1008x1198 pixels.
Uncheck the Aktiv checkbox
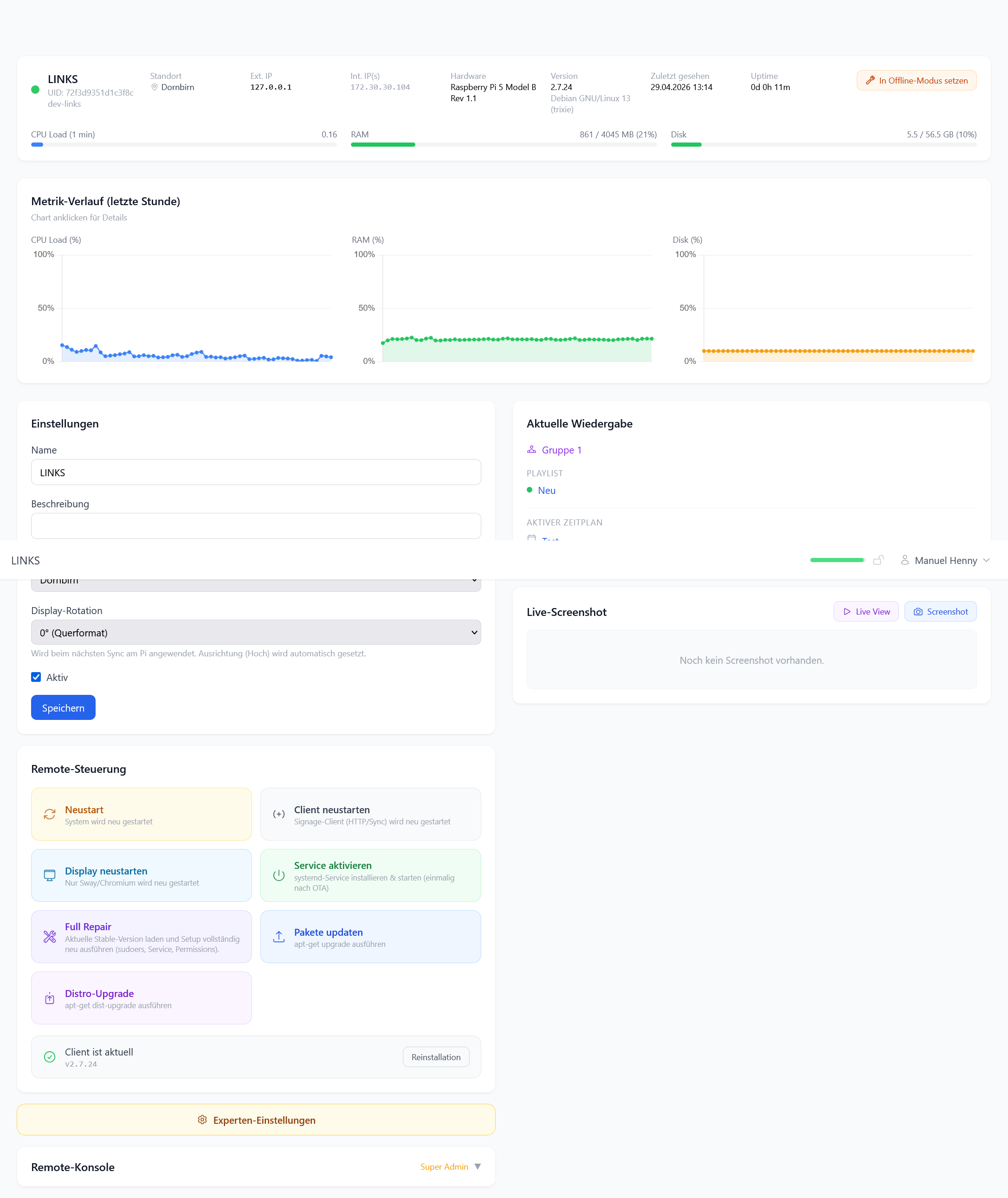tap(36, 677)
